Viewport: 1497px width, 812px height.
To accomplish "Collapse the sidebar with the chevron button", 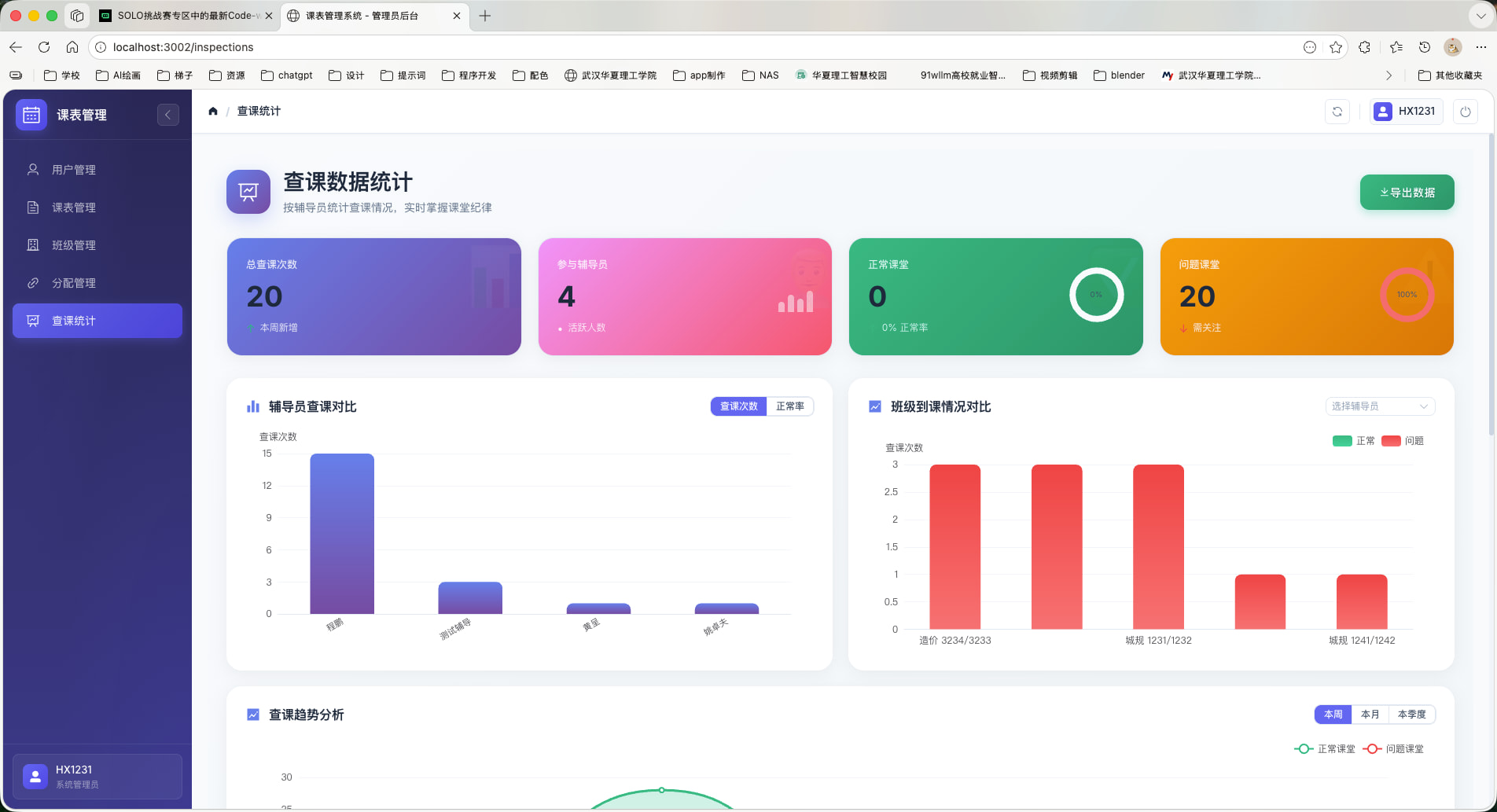I will pyautogui.click(x=167, y=115).
